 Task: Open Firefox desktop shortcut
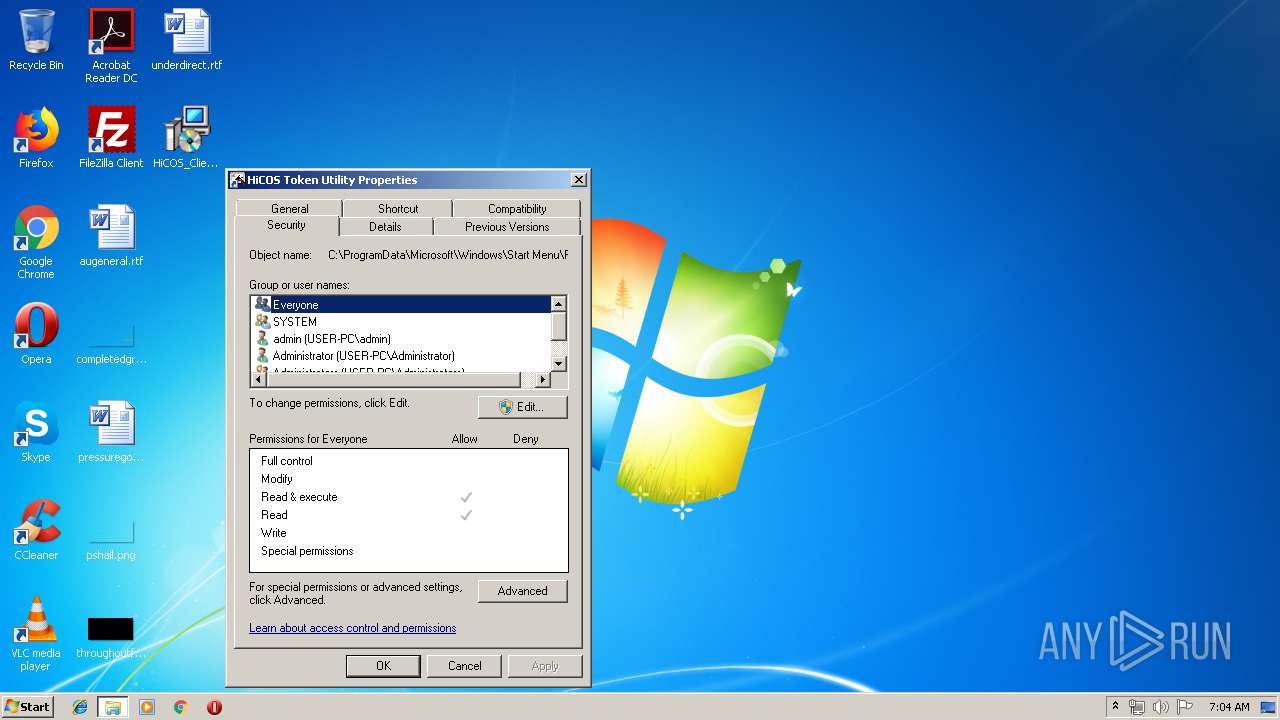[x=36, y=138]
